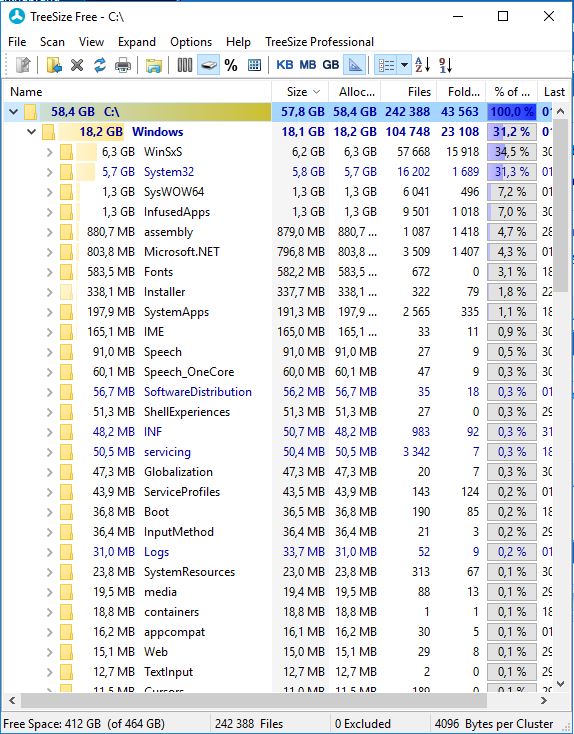Open the File menu
Screen dimensions: 574x734
17,42
